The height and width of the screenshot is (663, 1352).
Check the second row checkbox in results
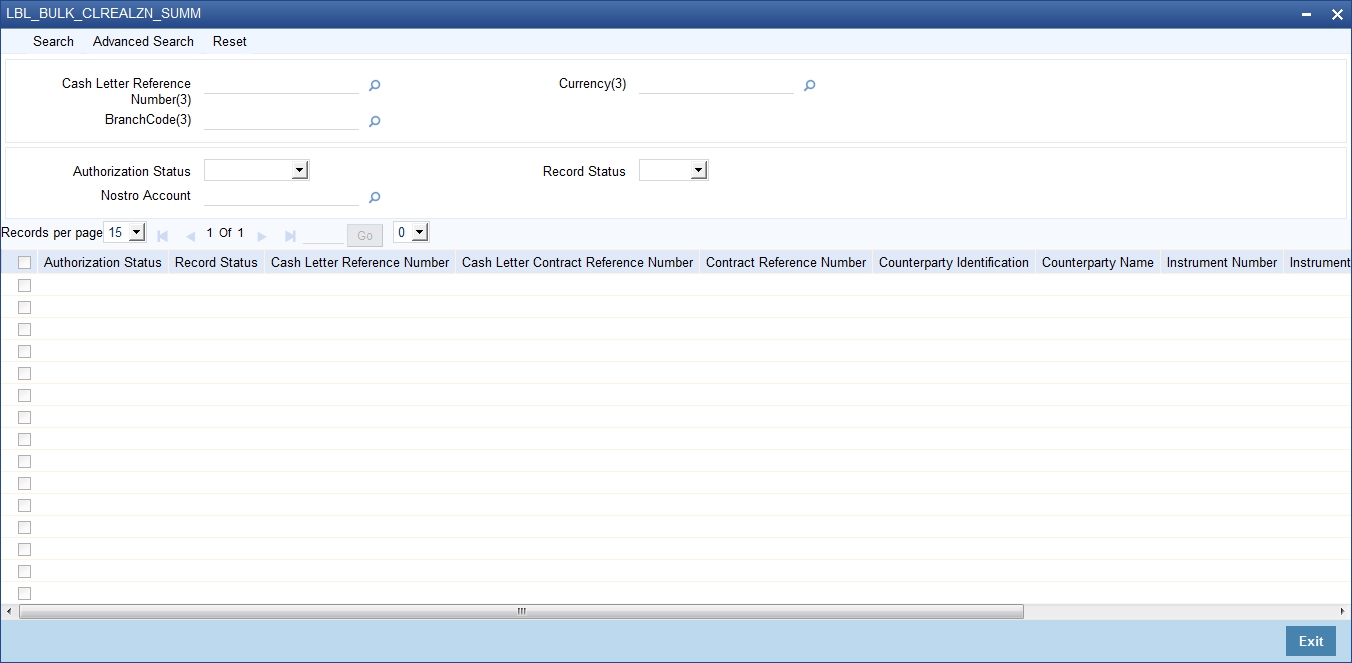coord(24,307)
